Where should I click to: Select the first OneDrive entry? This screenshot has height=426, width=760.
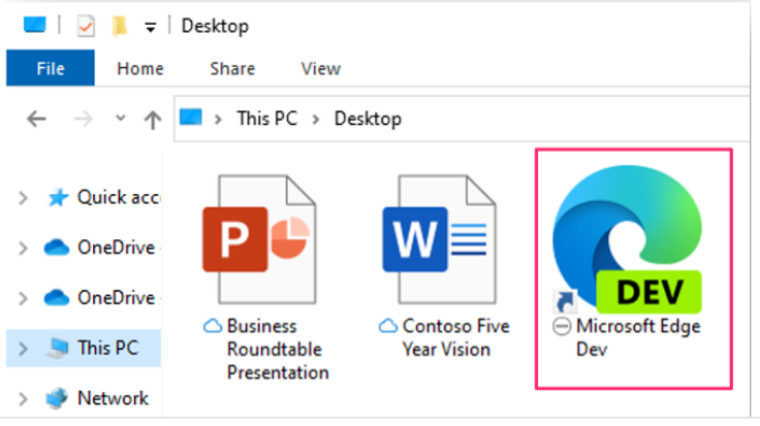pyautogui.click(x=116, y=248)
